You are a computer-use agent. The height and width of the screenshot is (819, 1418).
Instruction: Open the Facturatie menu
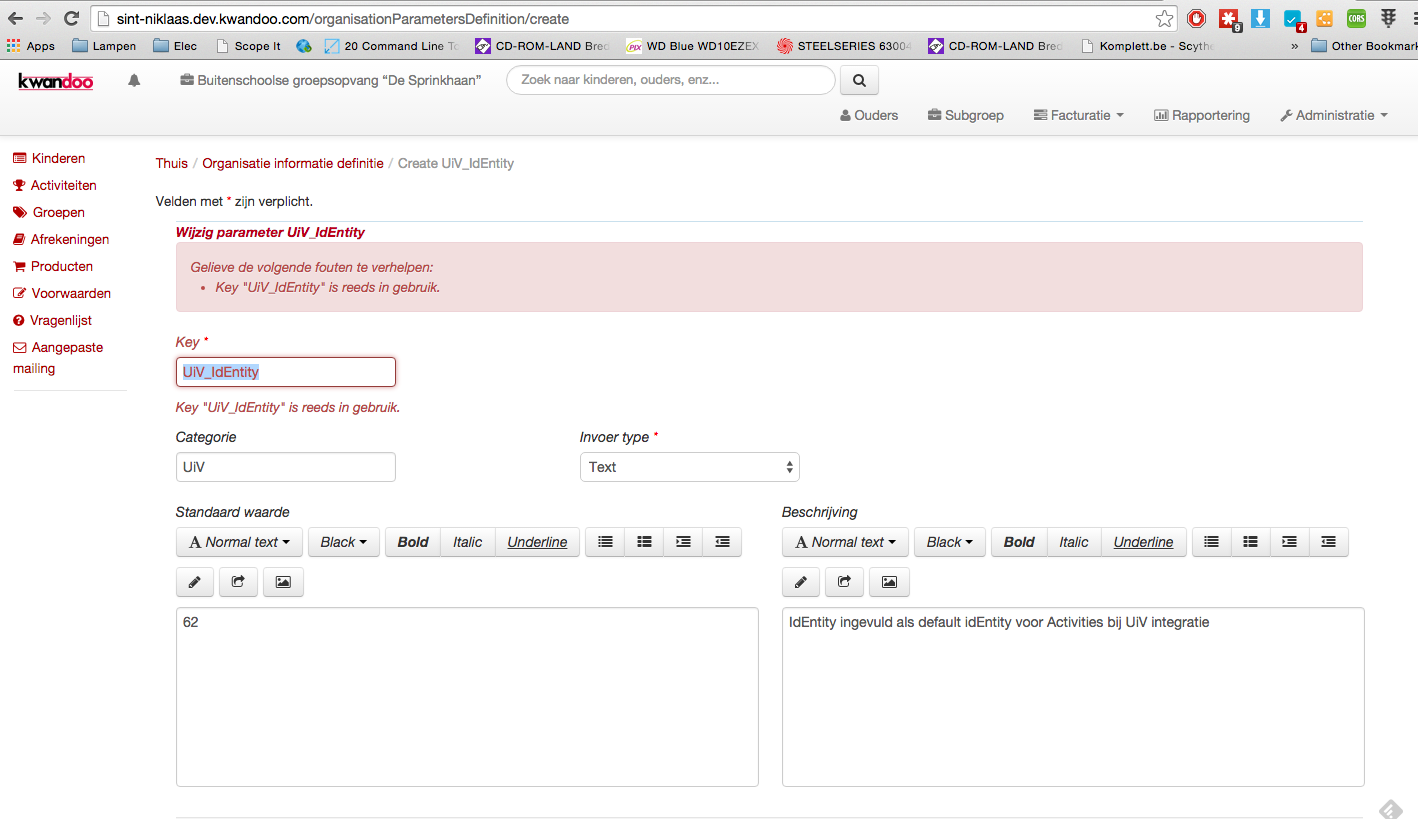(1078, 115)
